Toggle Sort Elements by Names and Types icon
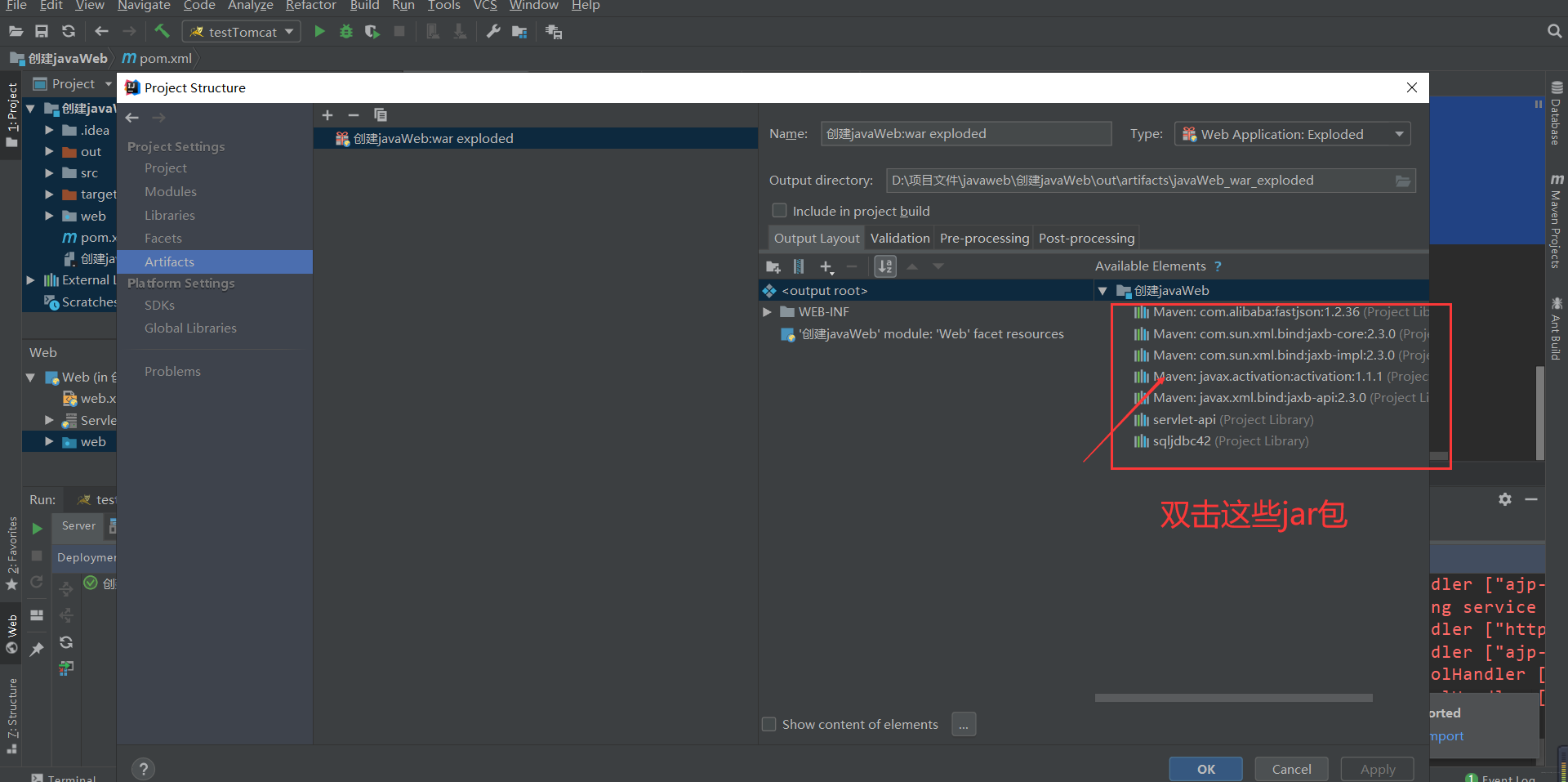Screen dimensions: 1568x782 [x=885, y=266]
